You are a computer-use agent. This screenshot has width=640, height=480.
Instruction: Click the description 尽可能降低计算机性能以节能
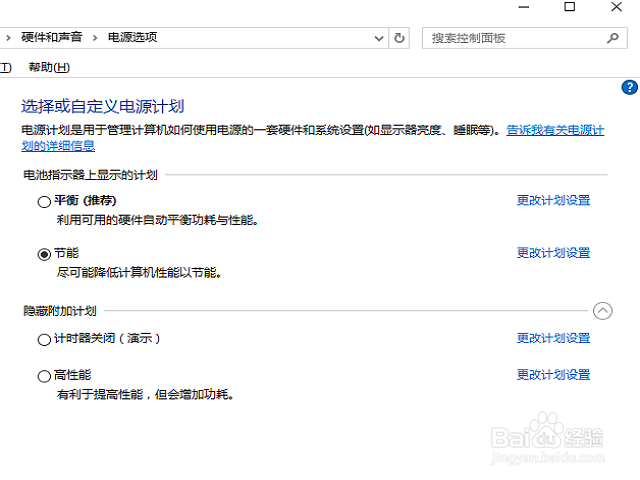(x=139, y=273)
